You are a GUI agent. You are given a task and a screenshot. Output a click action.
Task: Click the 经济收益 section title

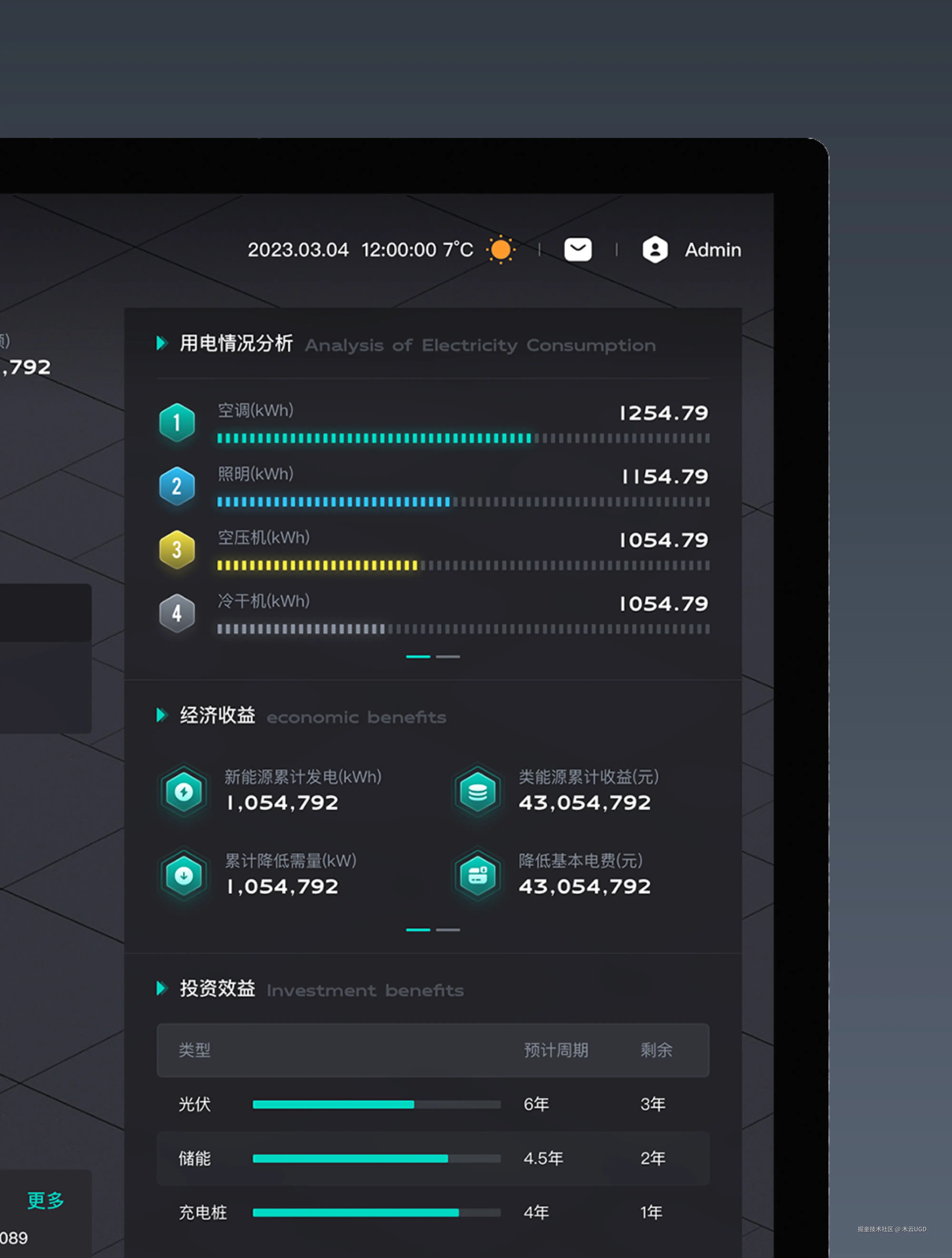click(x=217, y=715)
